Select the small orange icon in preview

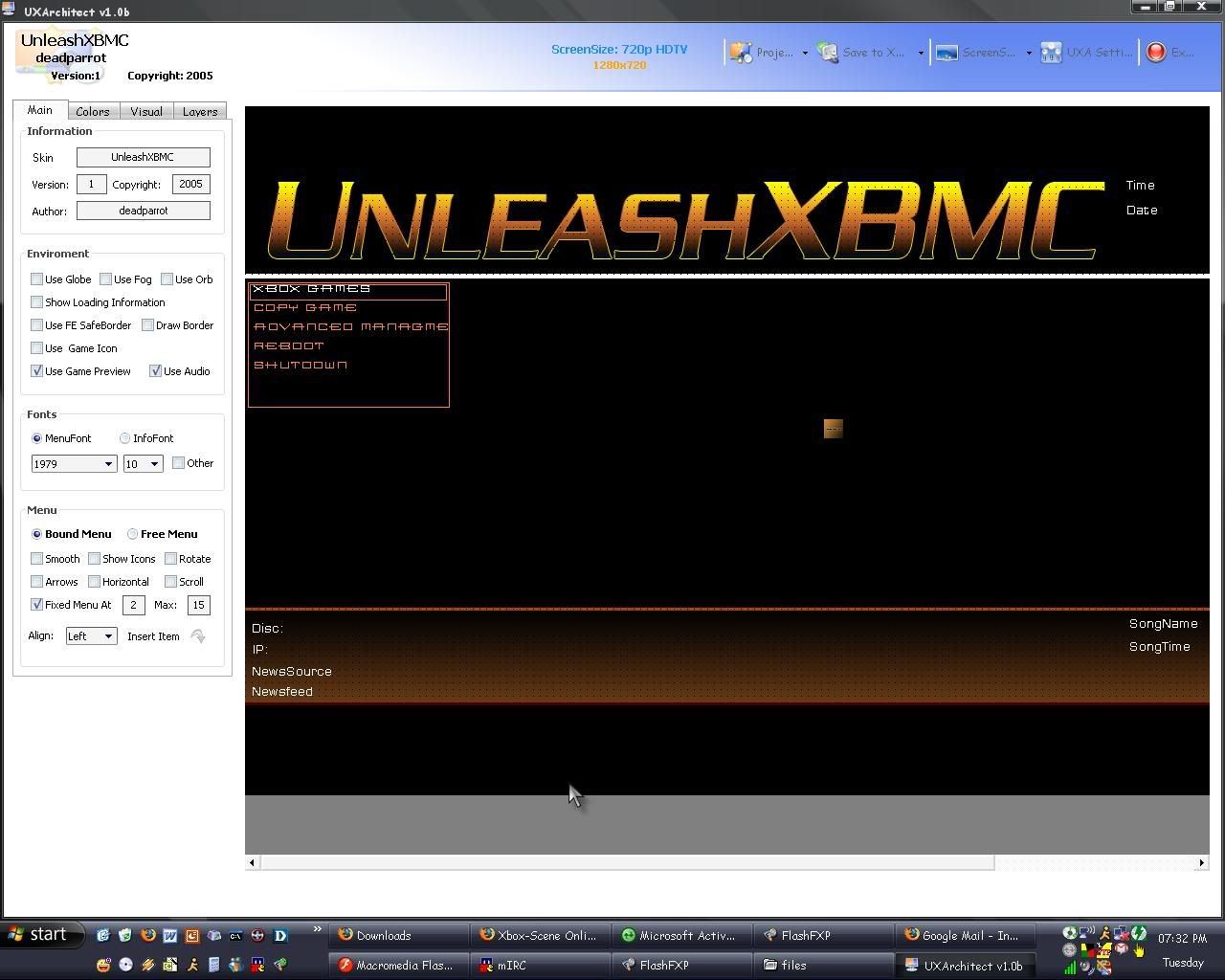[833, 429]
